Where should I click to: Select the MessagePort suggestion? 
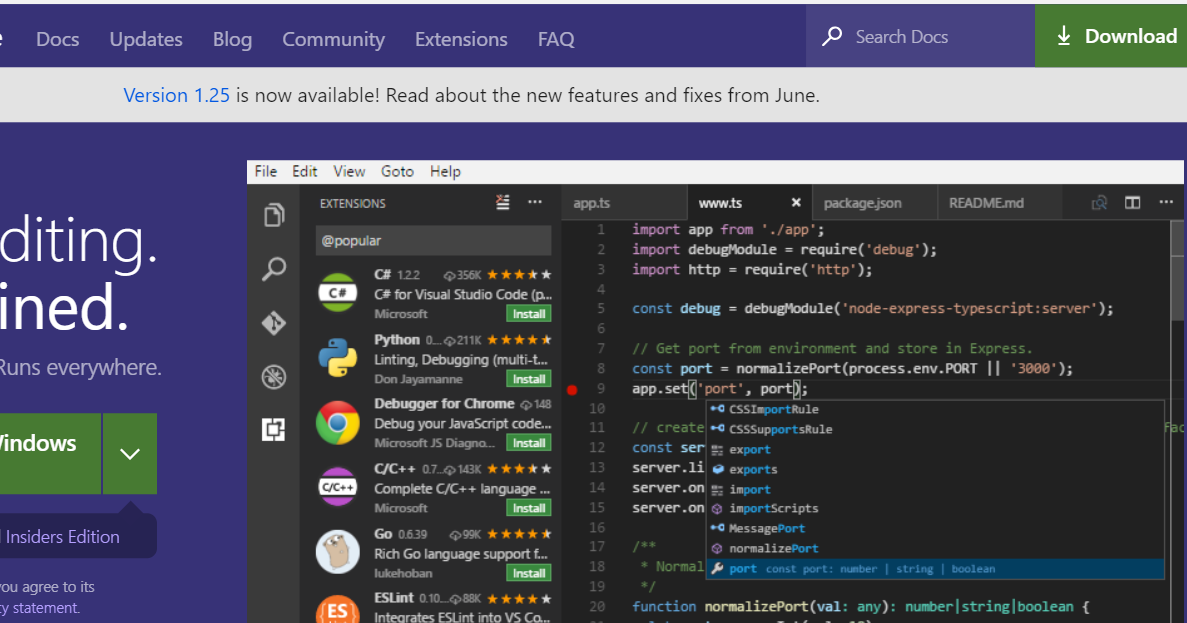tap(935, 528)
